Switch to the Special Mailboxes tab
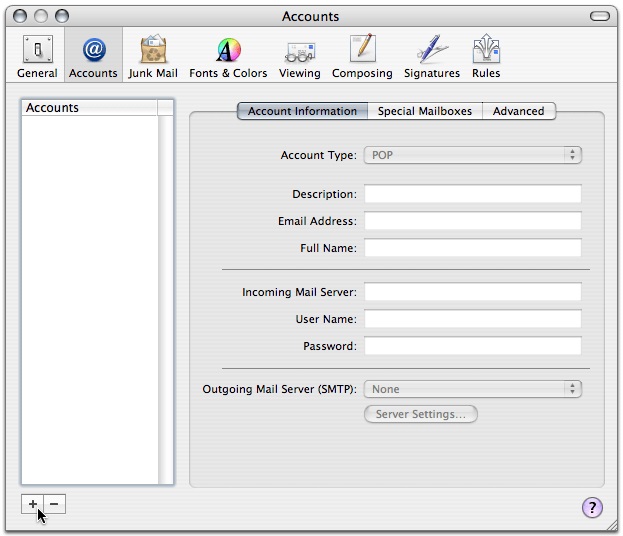This screenshot has width=623, height=536. click(425, 111)
